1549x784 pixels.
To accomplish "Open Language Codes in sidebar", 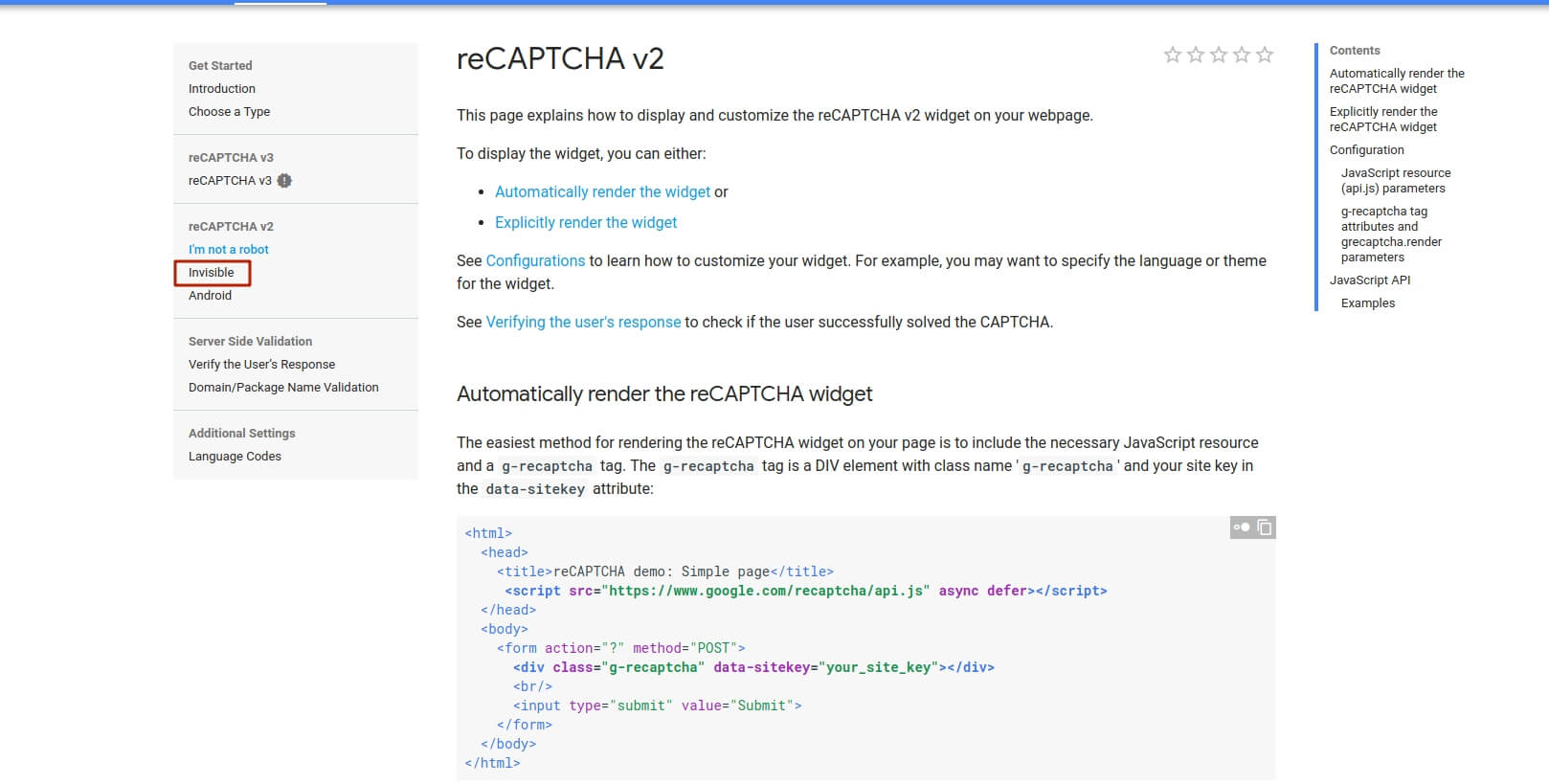I will tap(235, 457).
